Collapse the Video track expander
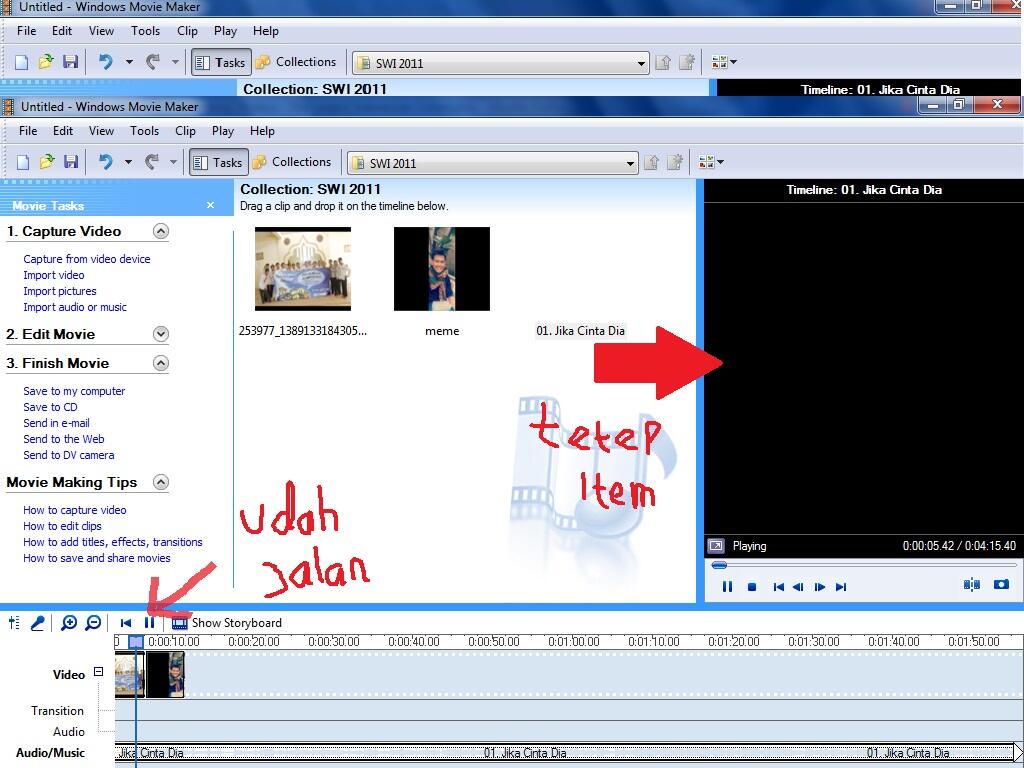The image size is (1024, 768). point(98,671)
